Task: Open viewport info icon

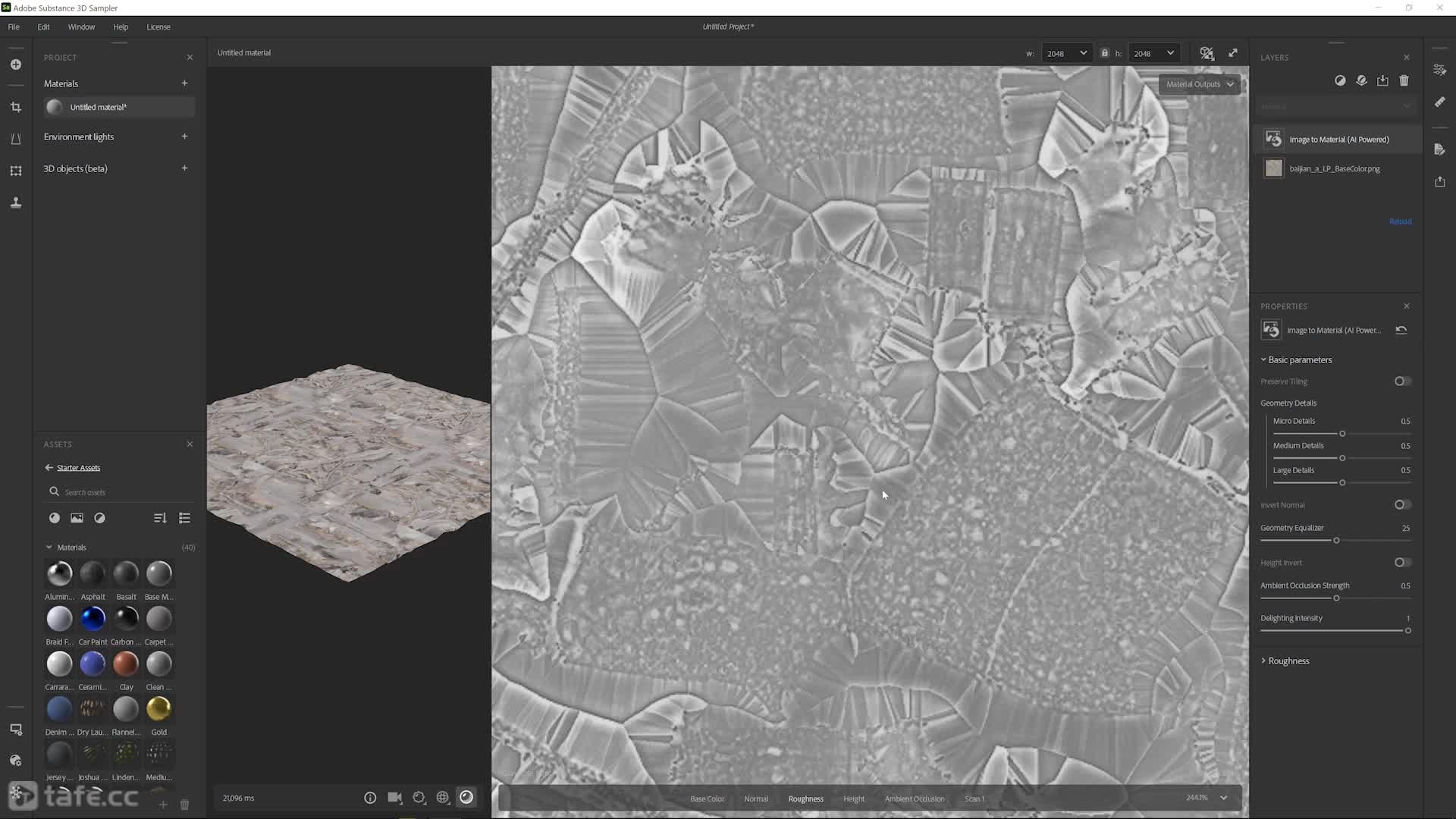Action: 370,798
